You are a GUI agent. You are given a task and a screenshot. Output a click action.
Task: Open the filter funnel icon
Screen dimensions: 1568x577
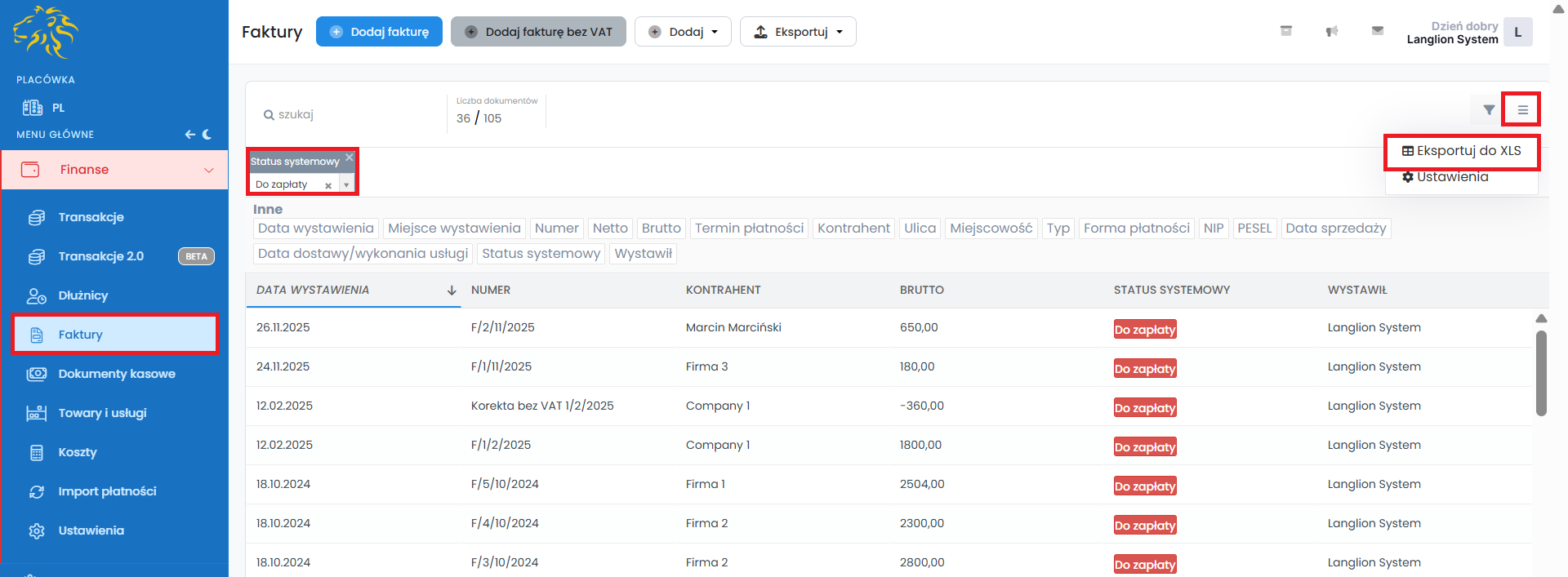point(1489,110)
